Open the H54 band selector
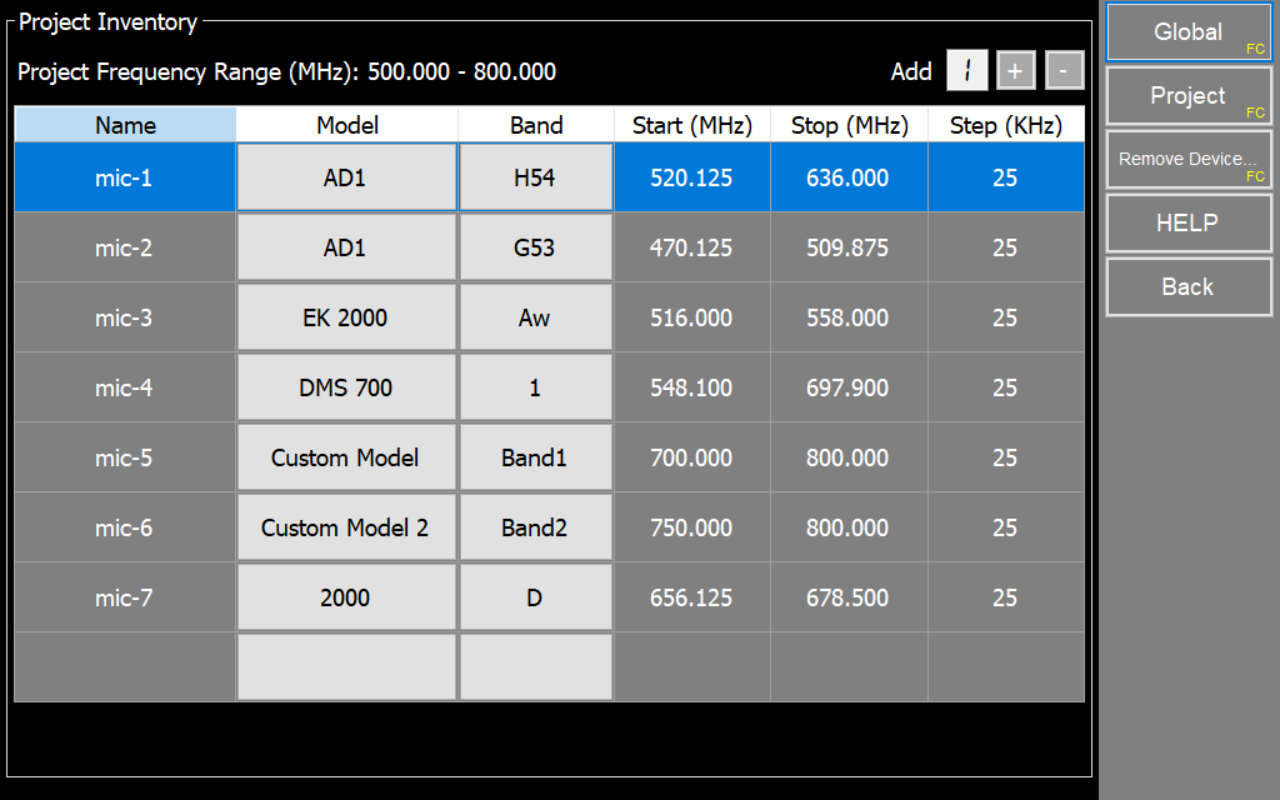Image resolution: width=1280 pixels, height=800 pixels. 536,177
